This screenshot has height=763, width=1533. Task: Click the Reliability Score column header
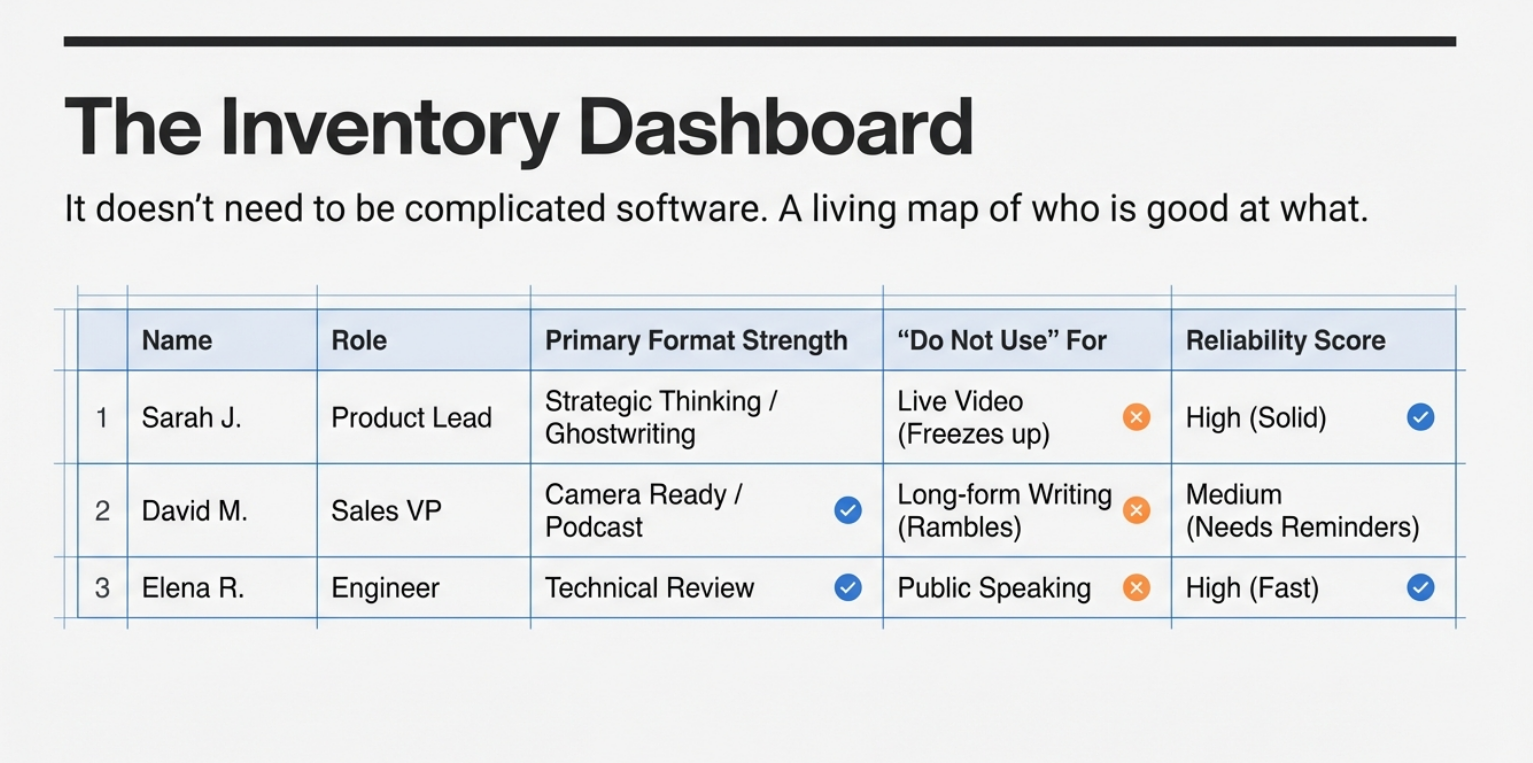pos(1285,341)
